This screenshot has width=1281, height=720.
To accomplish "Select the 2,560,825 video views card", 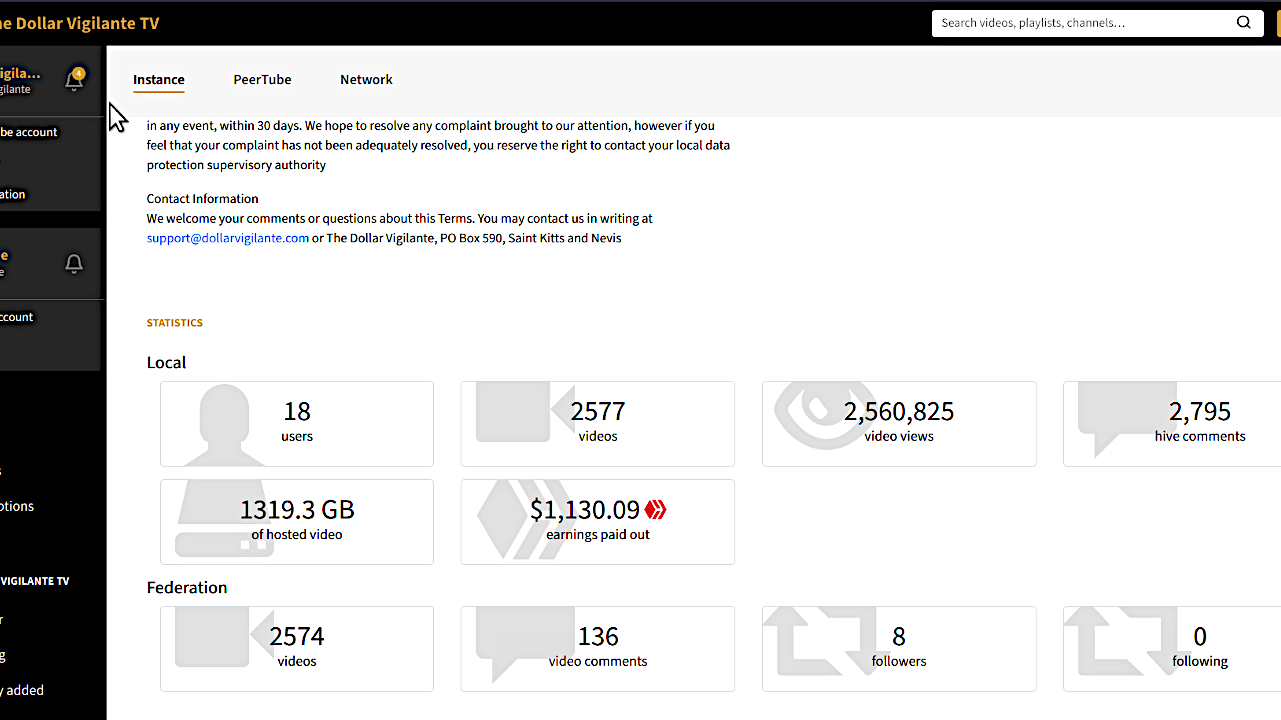I will pos(899,423).
